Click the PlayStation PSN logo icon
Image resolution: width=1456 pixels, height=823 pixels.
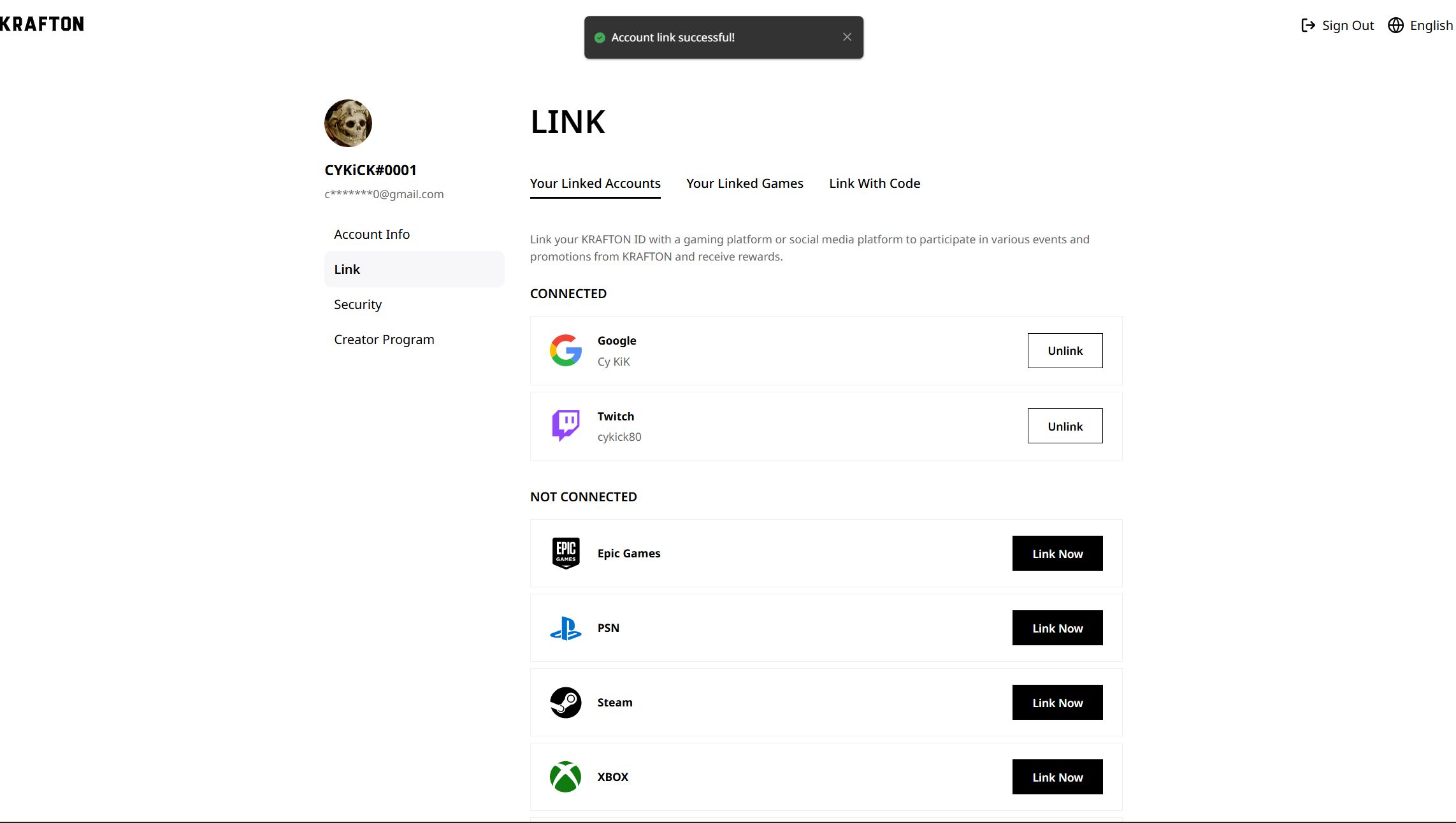point(566,628)
